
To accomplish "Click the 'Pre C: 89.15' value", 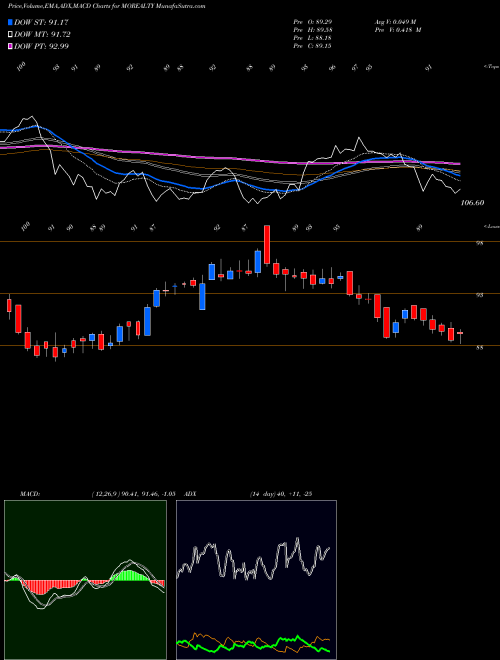I will click(x=313, y=46).
